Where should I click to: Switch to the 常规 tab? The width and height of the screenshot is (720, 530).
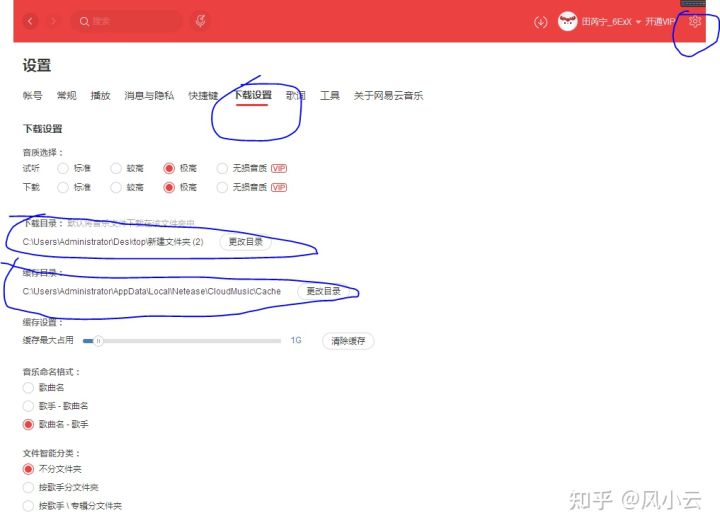[67, 96]
